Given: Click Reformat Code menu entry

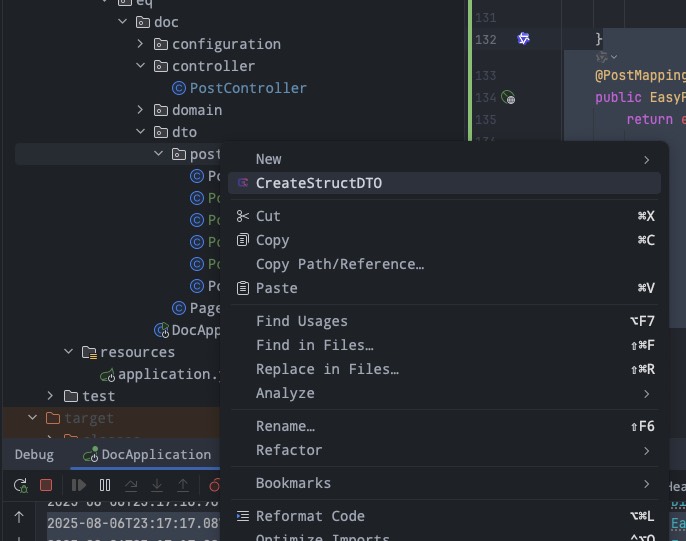Looking at the screenshot, I should [310, 516].
